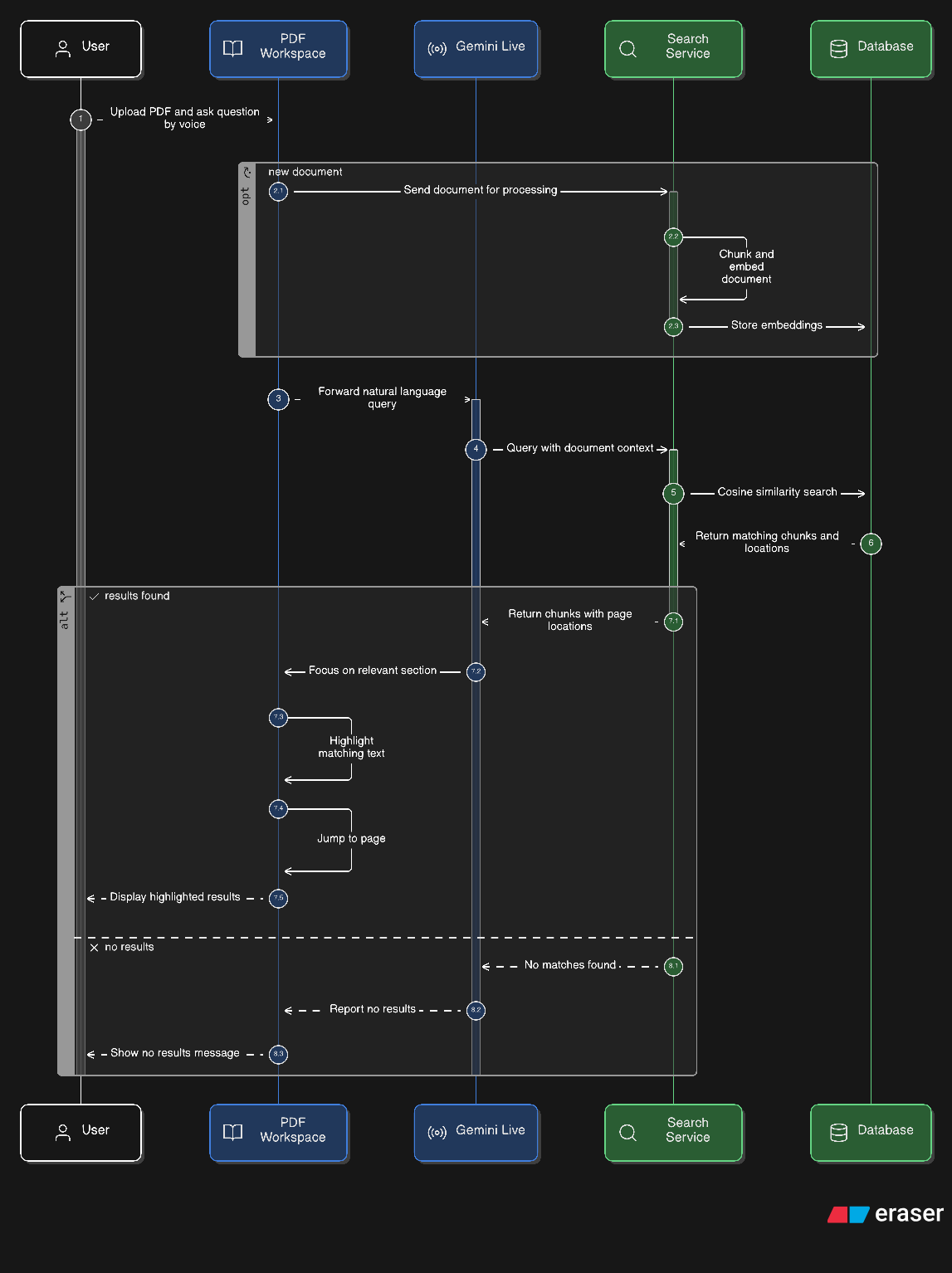Click the bottom User actor box
This screenshot has height=1273, width=952.
81,1133
